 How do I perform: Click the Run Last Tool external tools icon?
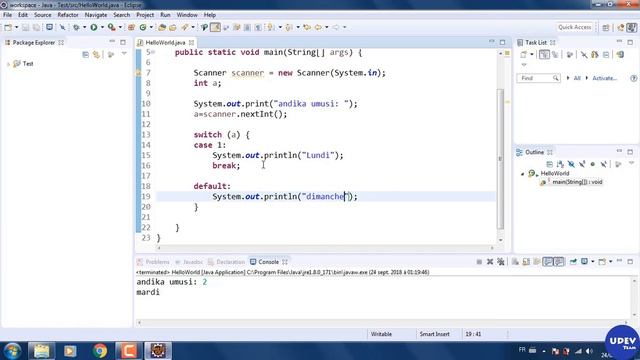pos(111,27)
